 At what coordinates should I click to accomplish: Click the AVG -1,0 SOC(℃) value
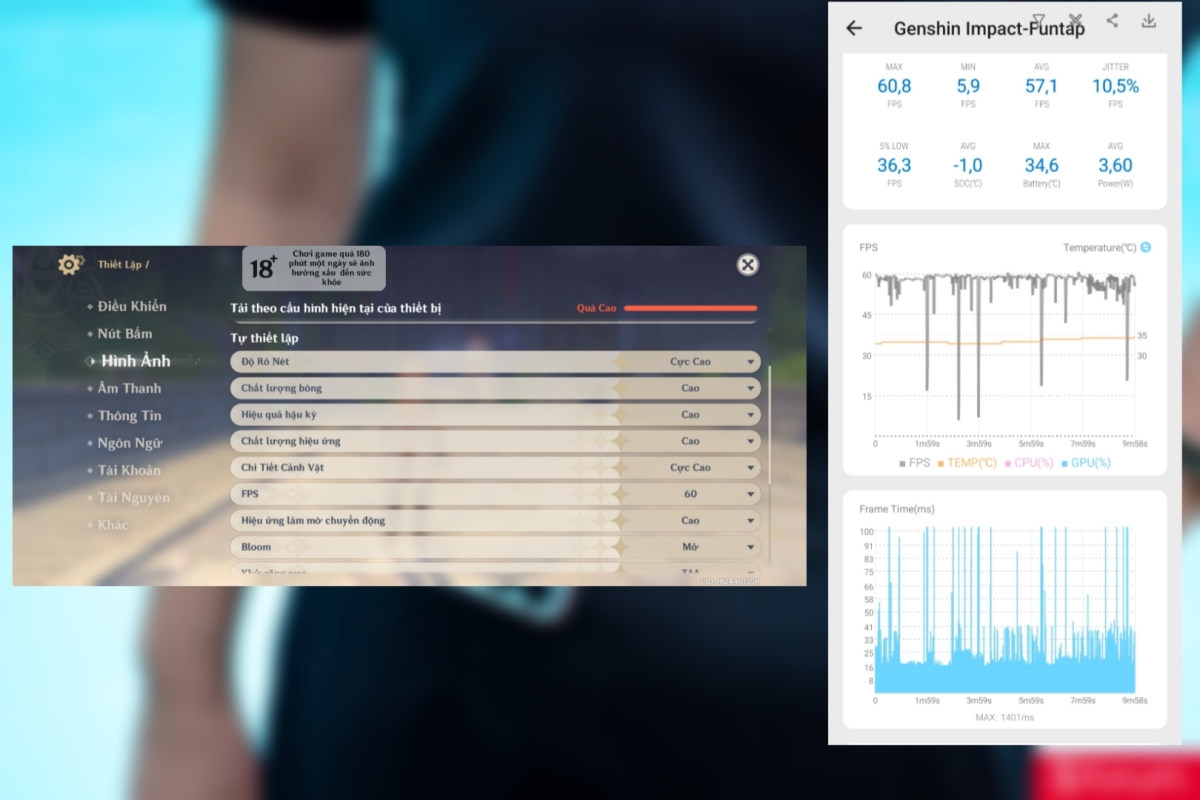pos(968,165)
